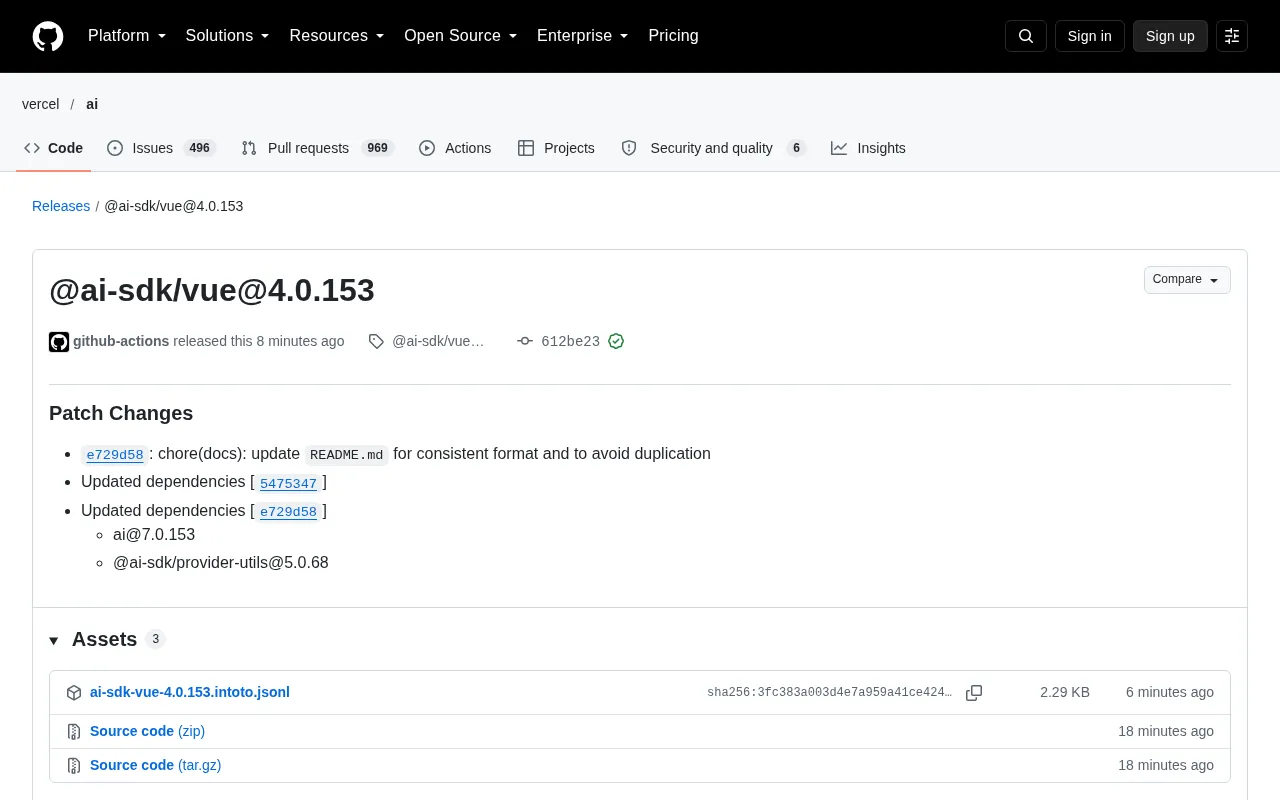1280x800 pixels.
Task: Click the Security shield icon
Action: pos(629,148)
